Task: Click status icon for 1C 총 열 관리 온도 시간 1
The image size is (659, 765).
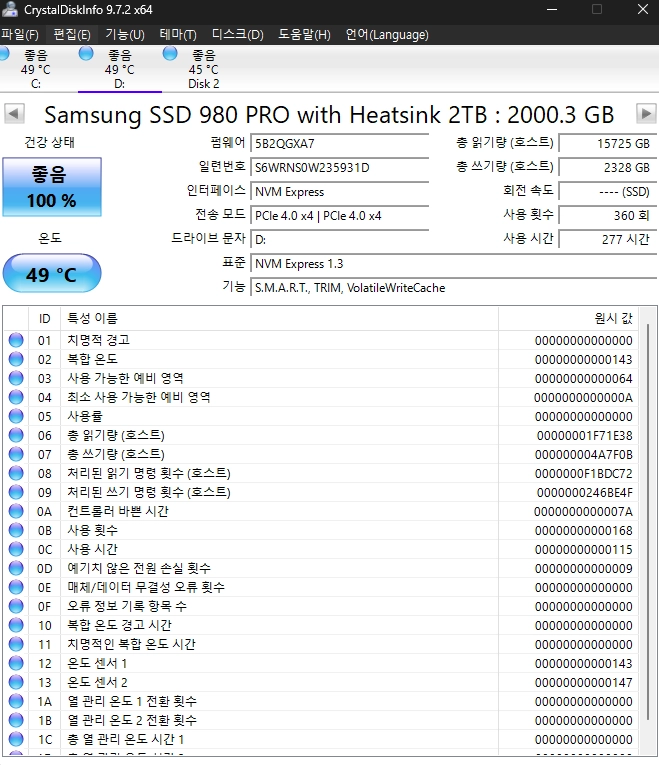Action: coord(16,739)
